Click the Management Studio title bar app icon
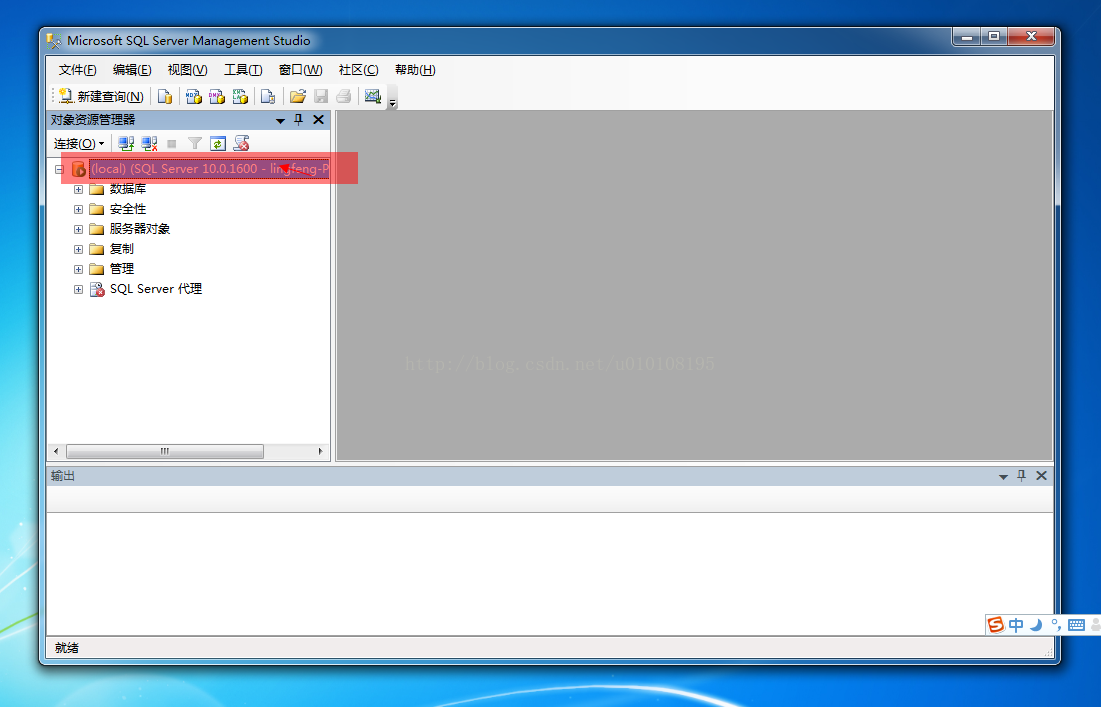Screen dimensions: 1101x707 pos(54,41)
